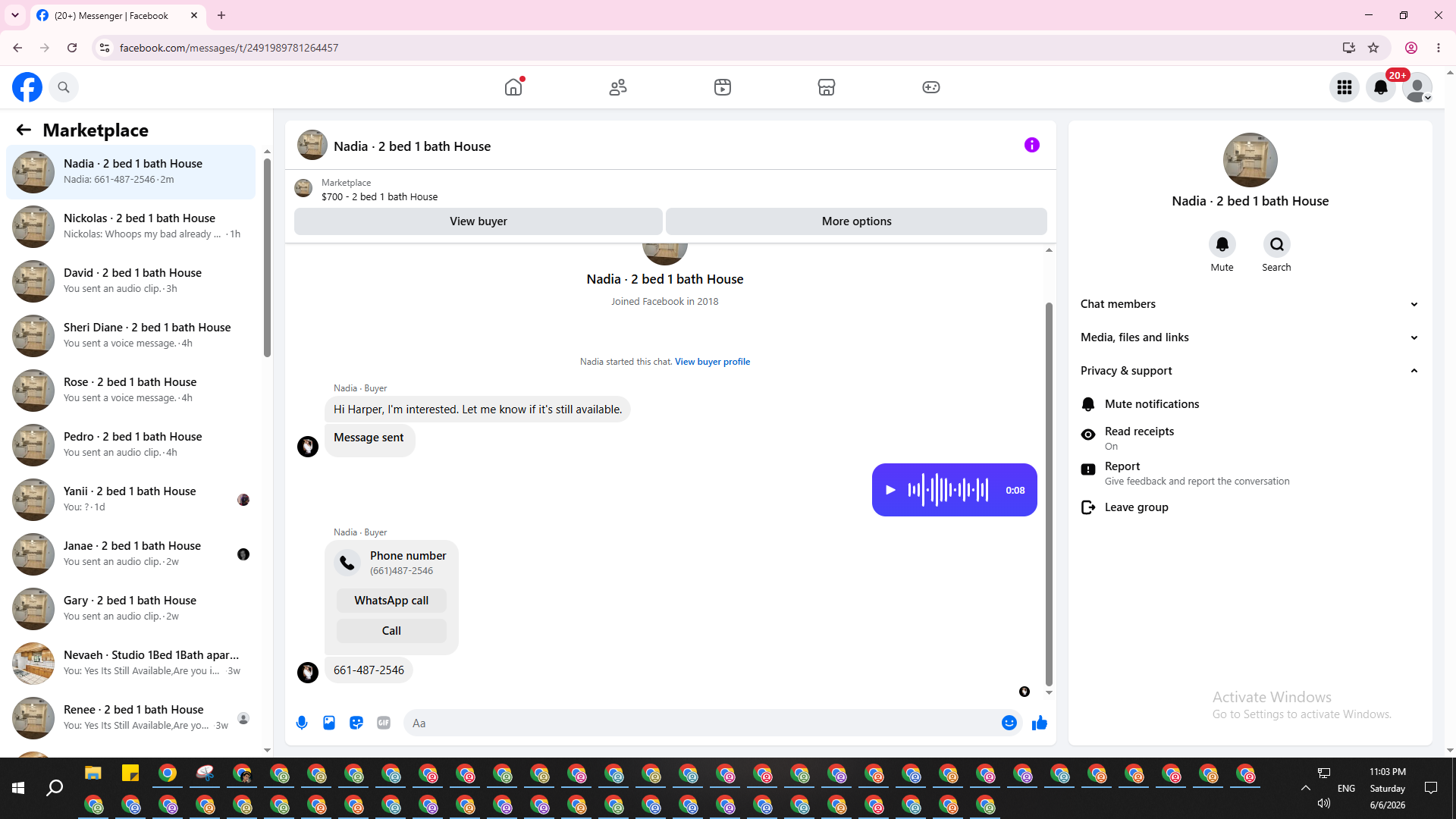This screenshot has width=1456, height=819.
Task: Open Facebook home feed icon
Action: (x=513, y=87)
